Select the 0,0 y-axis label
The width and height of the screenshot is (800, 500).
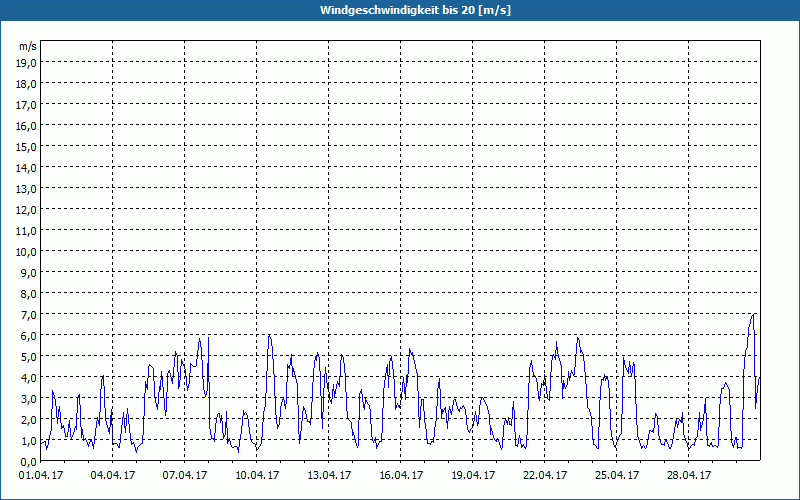tap(29, 462)
